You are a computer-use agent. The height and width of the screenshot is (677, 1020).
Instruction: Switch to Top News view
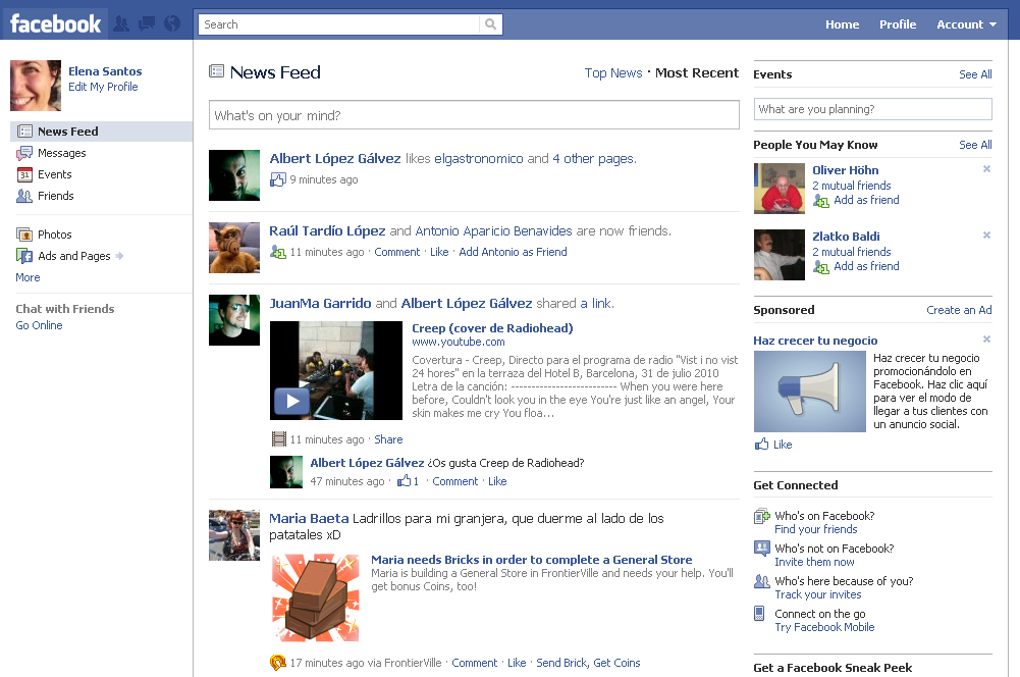pyautogui.click(x=613, y=73)
